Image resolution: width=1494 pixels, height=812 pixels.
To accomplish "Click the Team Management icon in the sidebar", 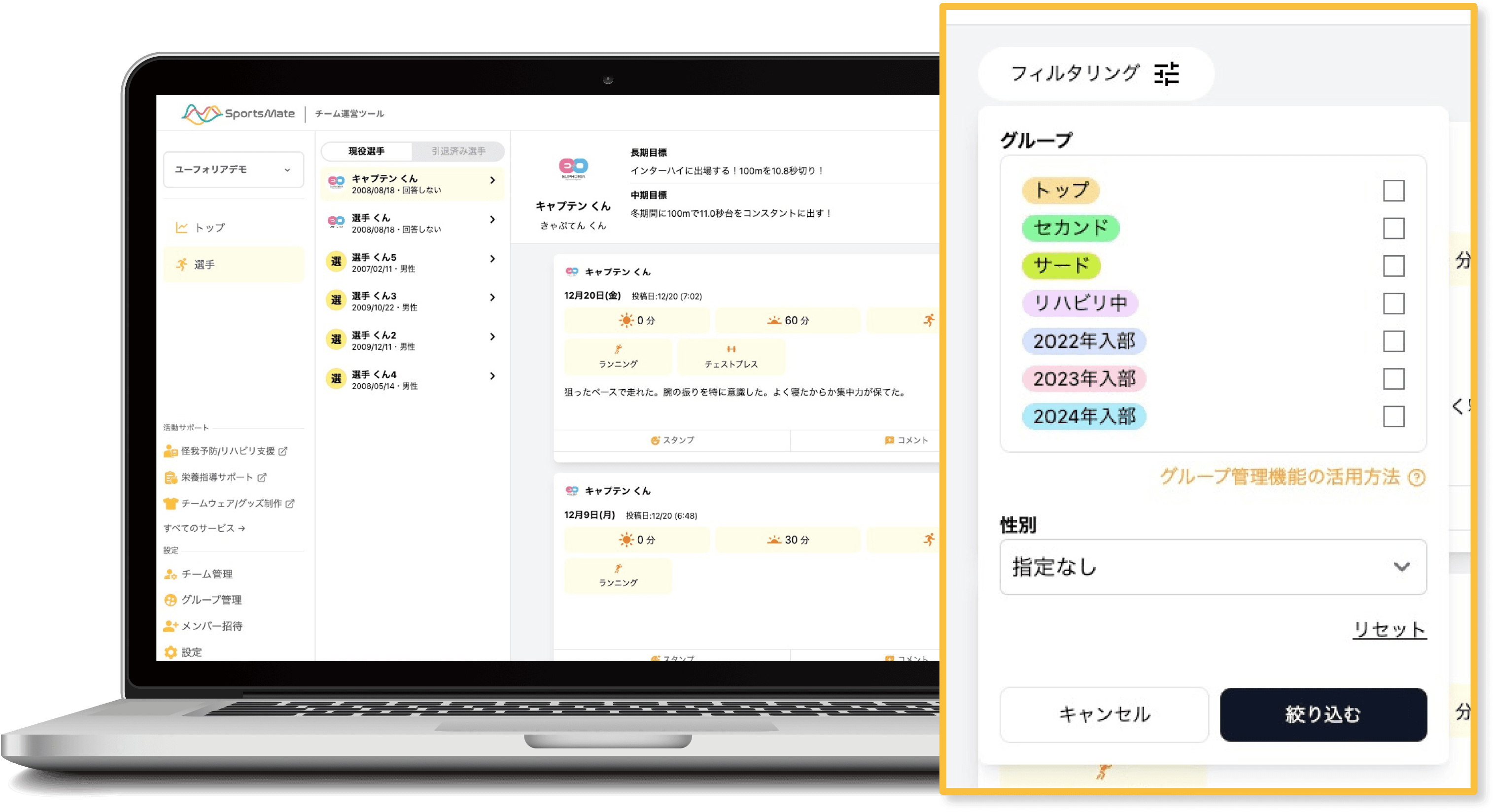I will coord(170,574).
